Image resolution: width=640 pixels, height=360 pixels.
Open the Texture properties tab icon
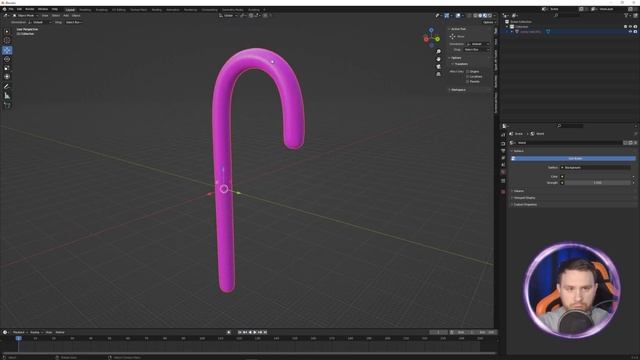coord(503,191)
